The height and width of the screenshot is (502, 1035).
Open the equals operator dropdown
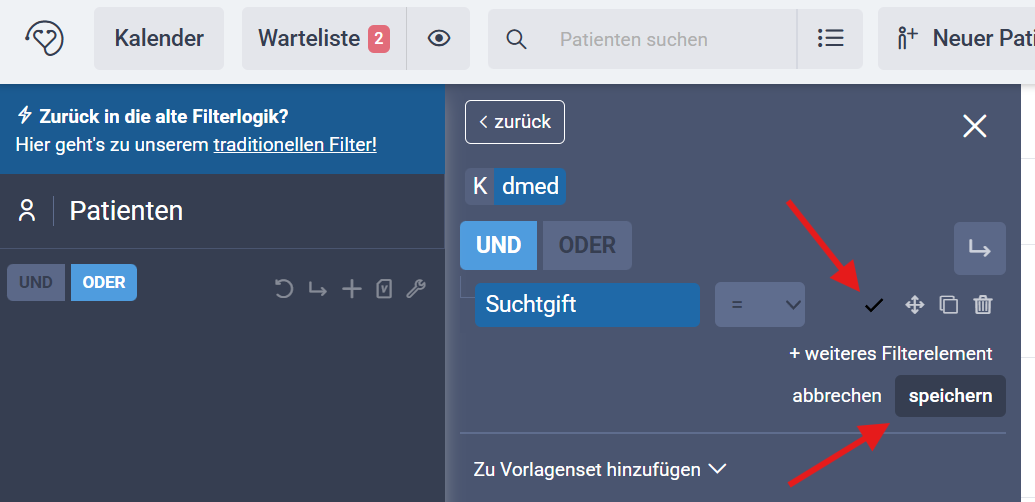coord(759,305)
